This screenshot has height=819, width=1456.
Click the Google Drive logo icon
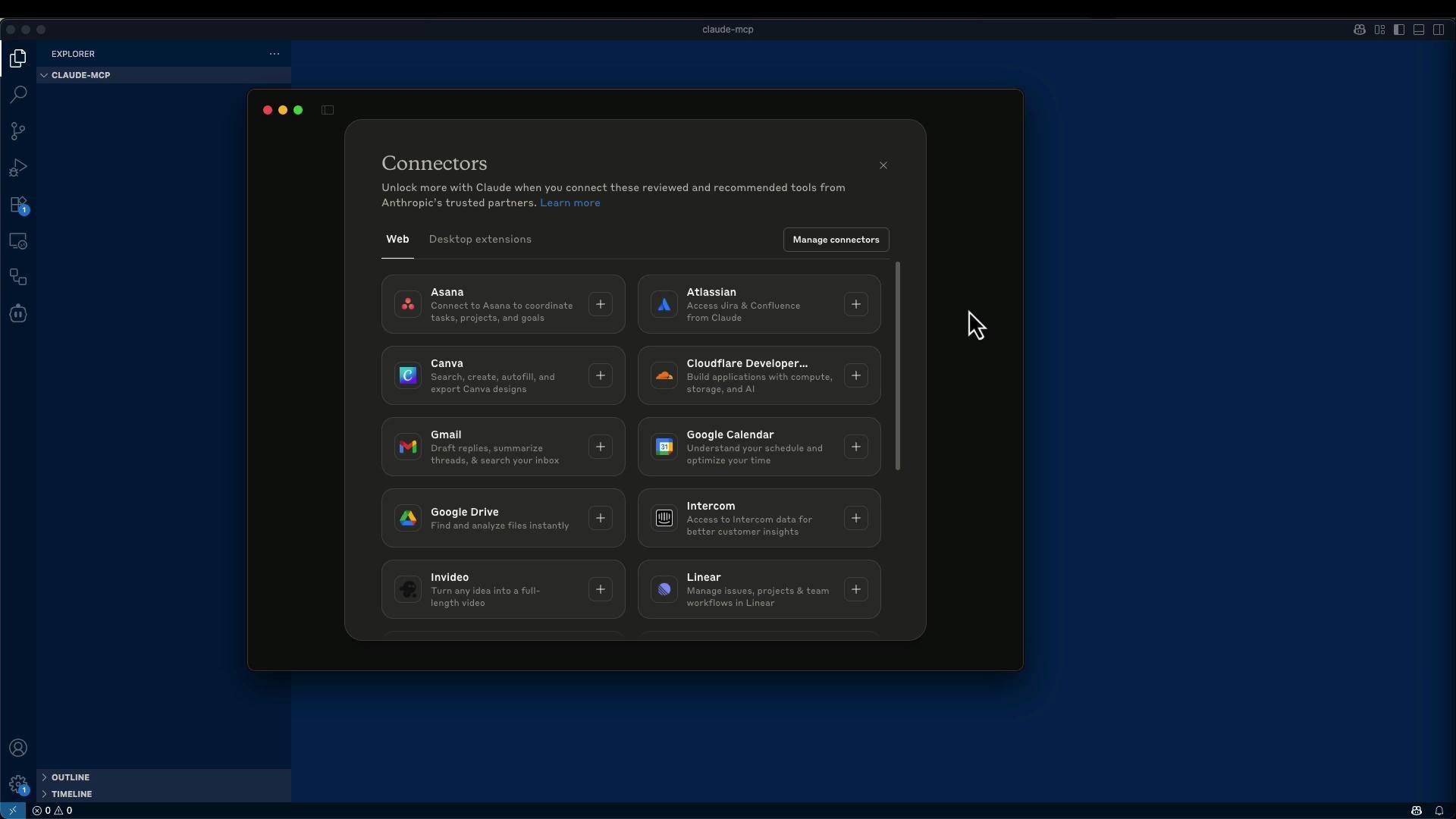(408, 519)
